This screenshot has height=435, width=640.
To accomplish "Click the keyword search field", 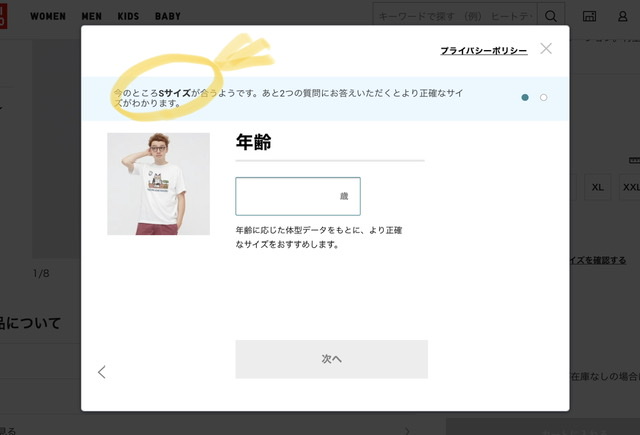I will point(455,16).
